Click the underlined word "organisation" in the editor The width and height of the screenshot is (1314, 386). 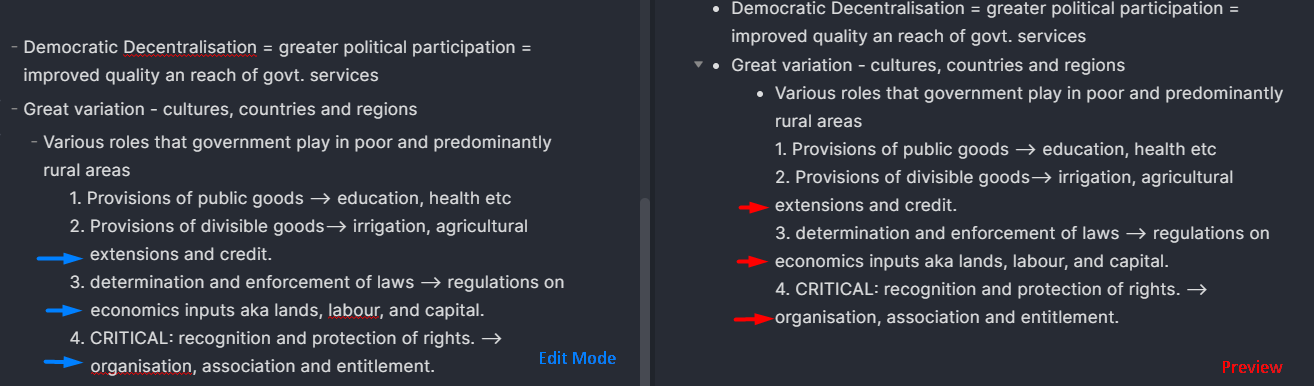tap(142, 366)
